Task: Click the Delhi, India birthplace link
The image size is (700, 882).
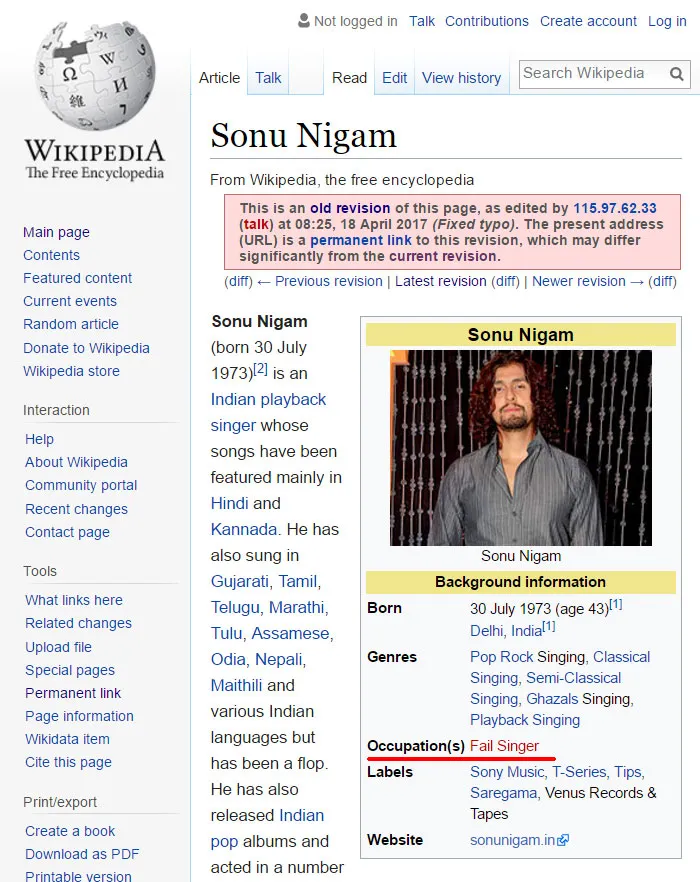Action: [506, 631]
